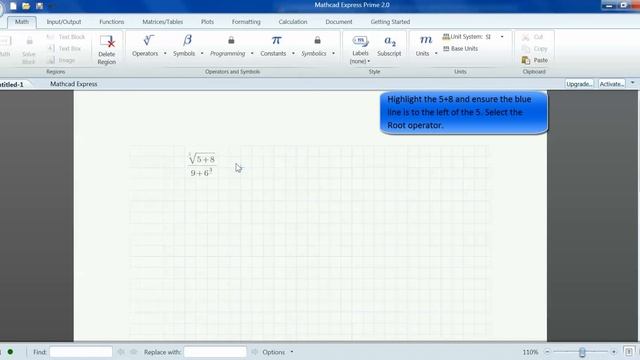Click the Upgrade button
The image size is (640, 360).
[579, 84]
